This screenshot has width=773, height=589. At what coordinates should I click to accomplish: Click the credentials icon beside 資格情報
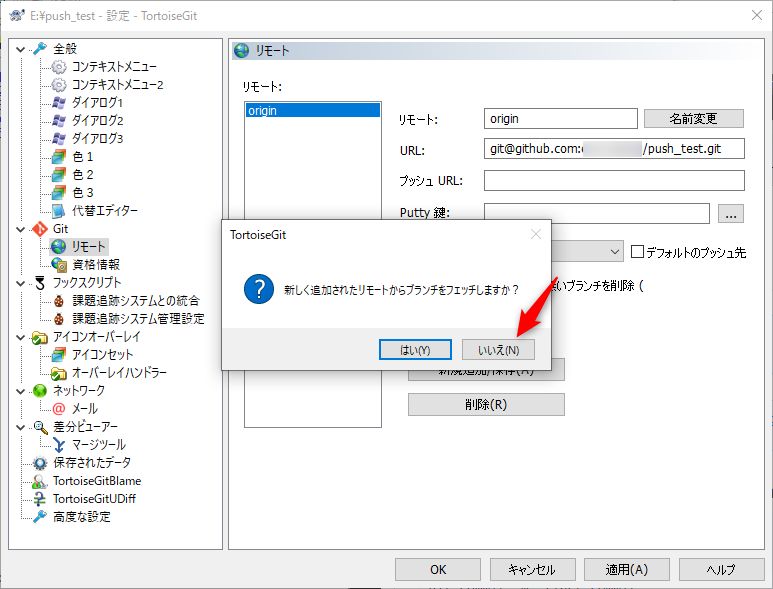(59, 265)
